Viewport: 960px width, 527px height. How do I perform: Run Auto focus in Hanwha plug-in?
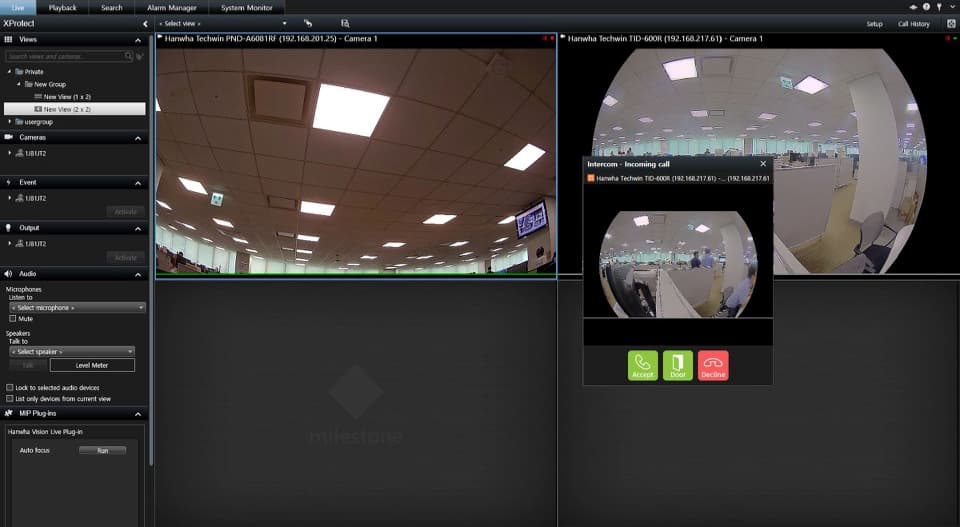click(102, 450)
